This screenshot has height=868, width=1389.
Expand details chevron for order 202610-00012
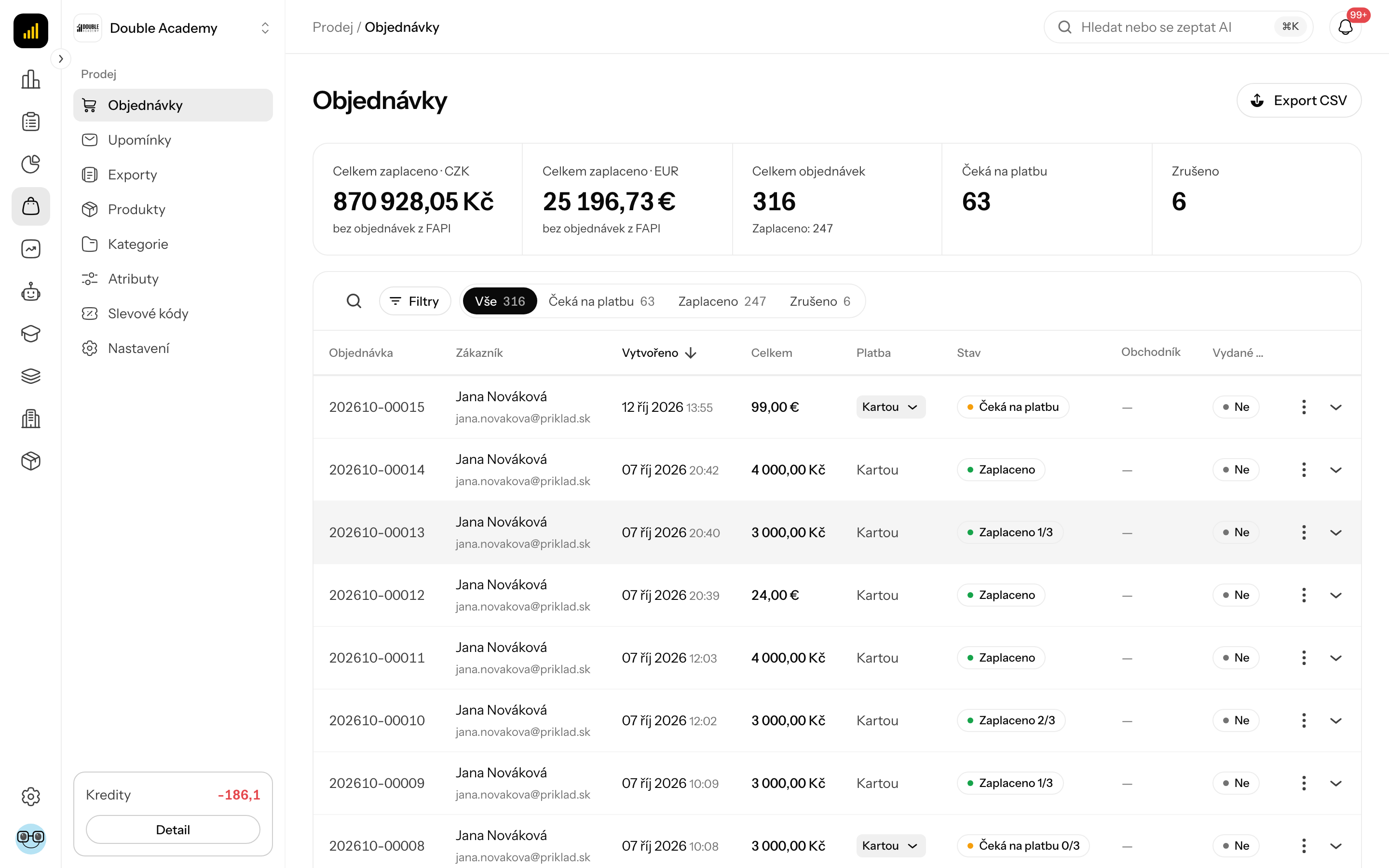click(x=1335, y=595)
